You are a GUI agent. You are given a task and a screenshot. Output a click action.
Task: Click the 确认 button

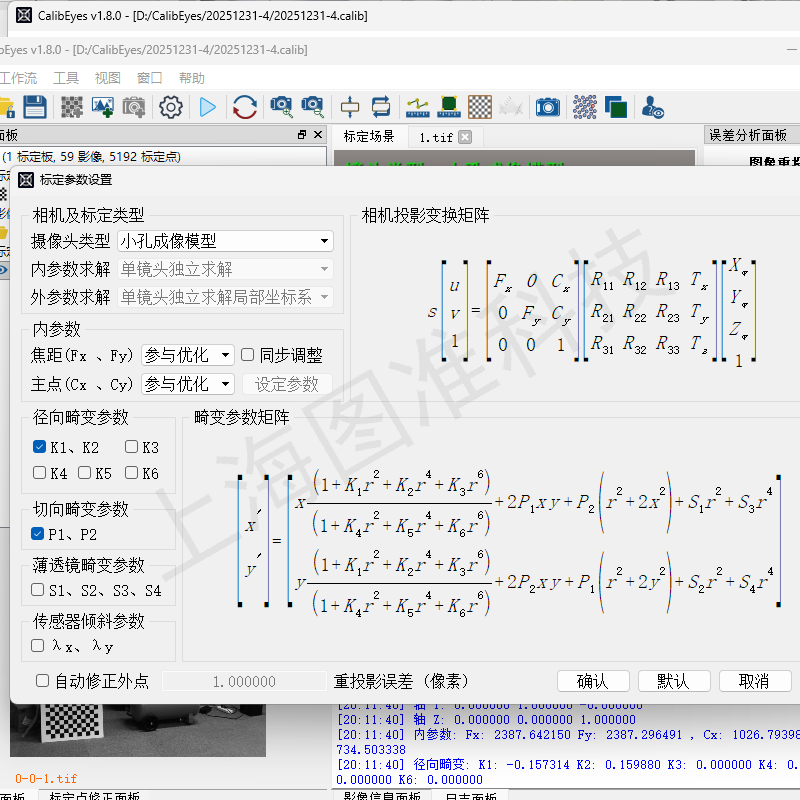(592, 681)
